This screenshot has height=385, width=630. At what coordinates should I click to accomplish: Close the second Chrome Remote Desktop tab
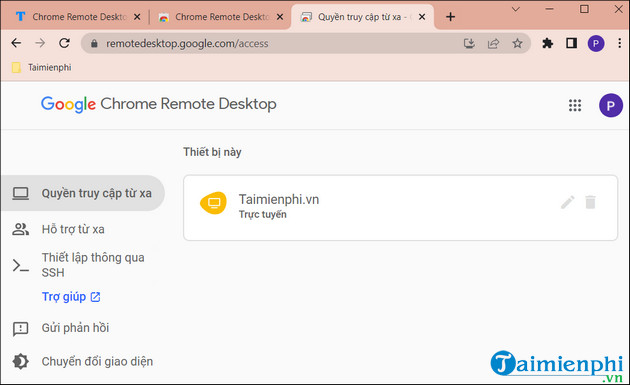[280, 17]
